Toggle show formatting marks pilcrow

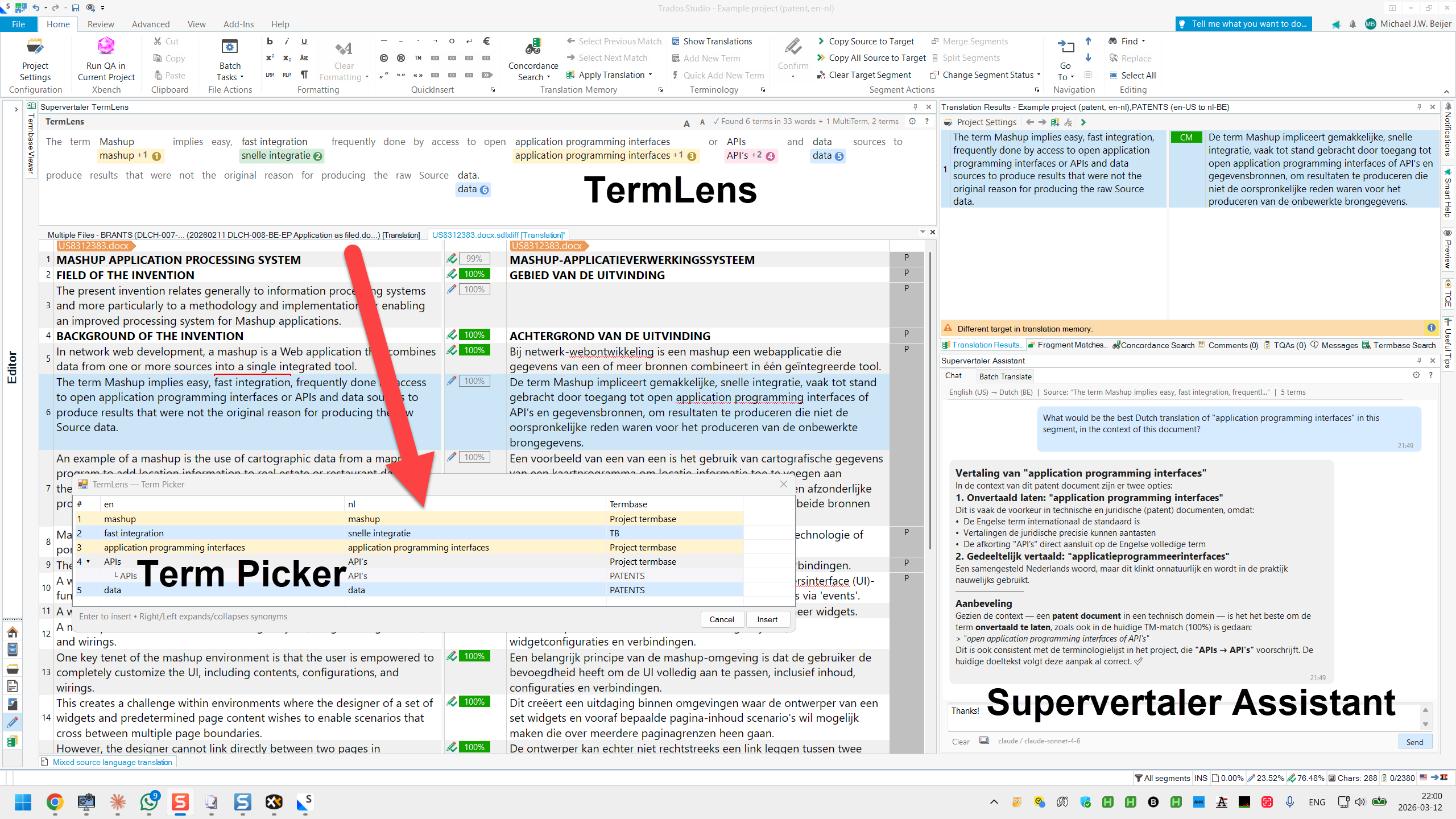pos(304,75)
